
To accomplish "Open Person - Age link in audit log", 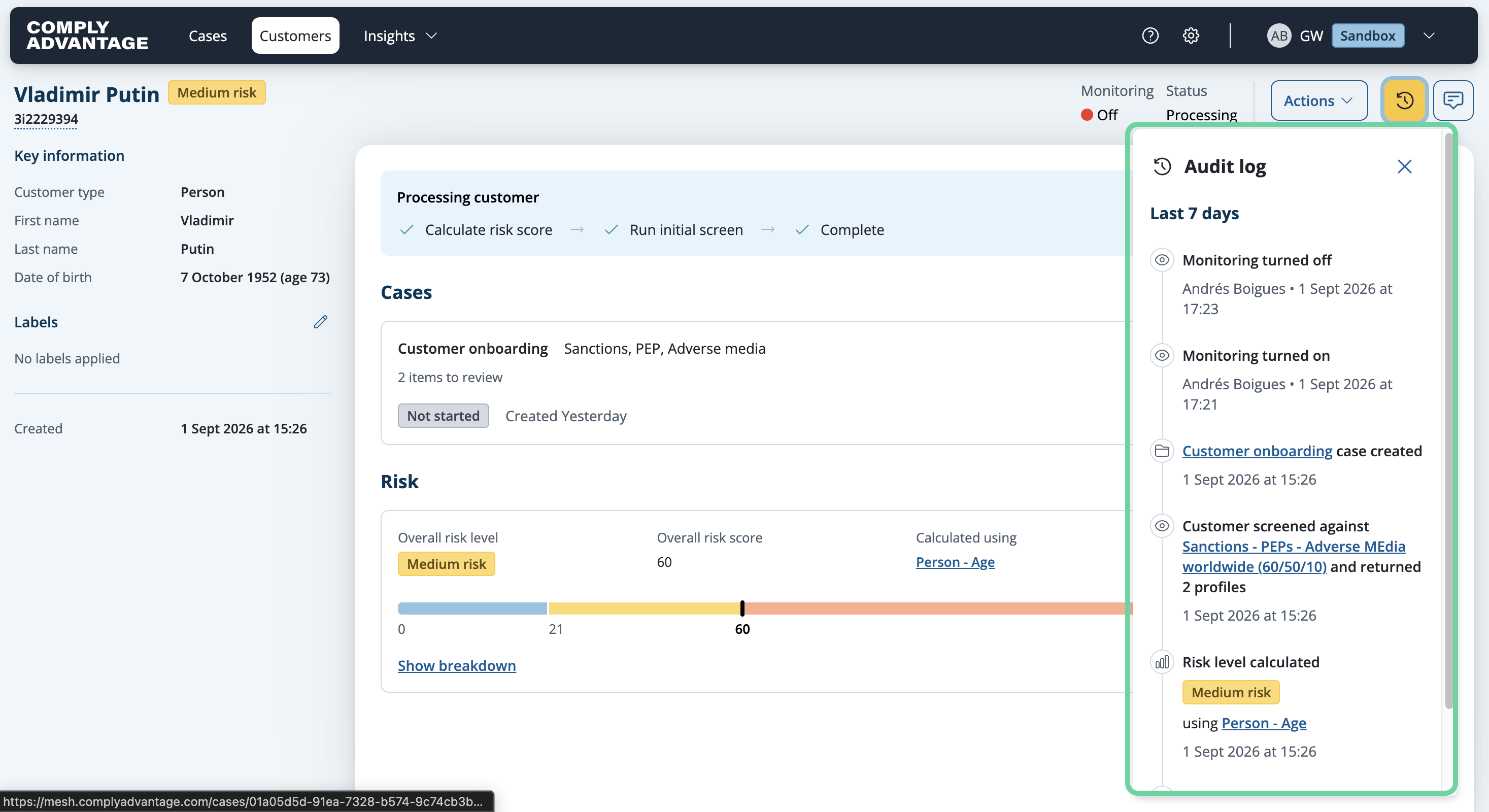I will [1264, 723].
